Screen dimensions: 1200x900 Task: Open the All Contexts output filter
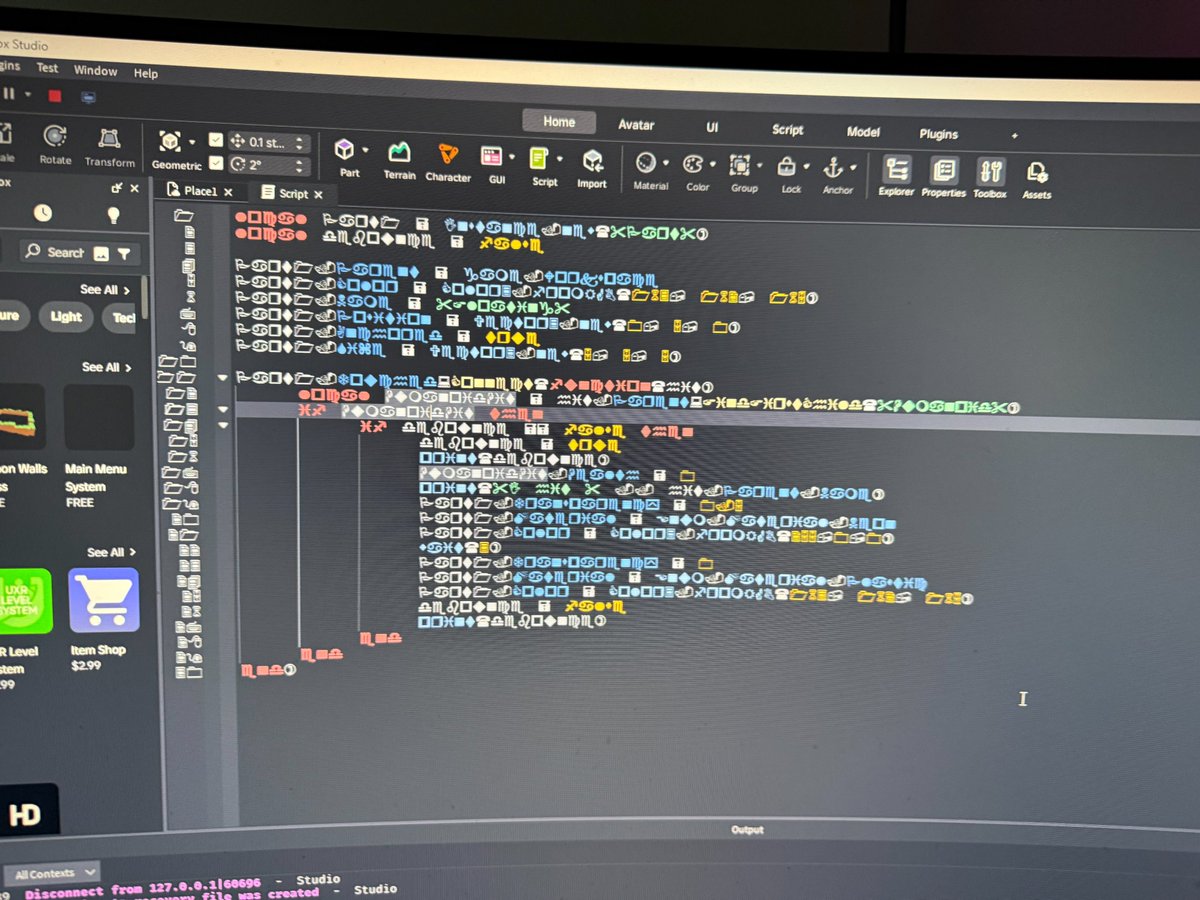tap(52, 873)
